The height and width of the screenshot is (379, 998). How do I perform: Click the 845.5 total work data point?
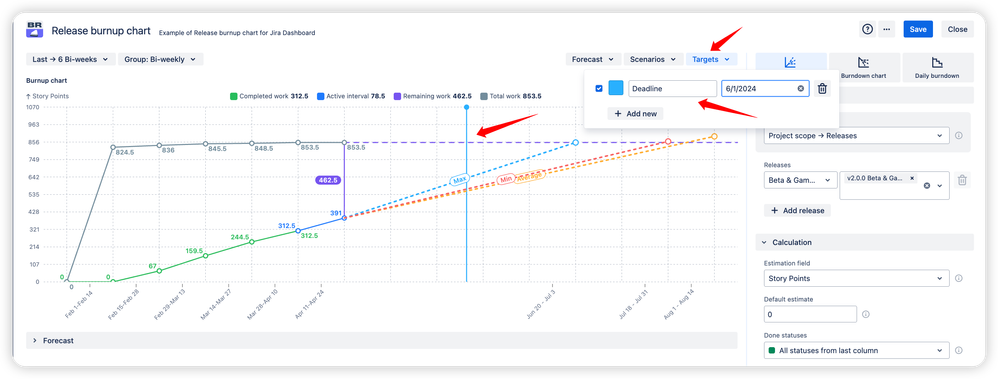click(x=206, y=144)
